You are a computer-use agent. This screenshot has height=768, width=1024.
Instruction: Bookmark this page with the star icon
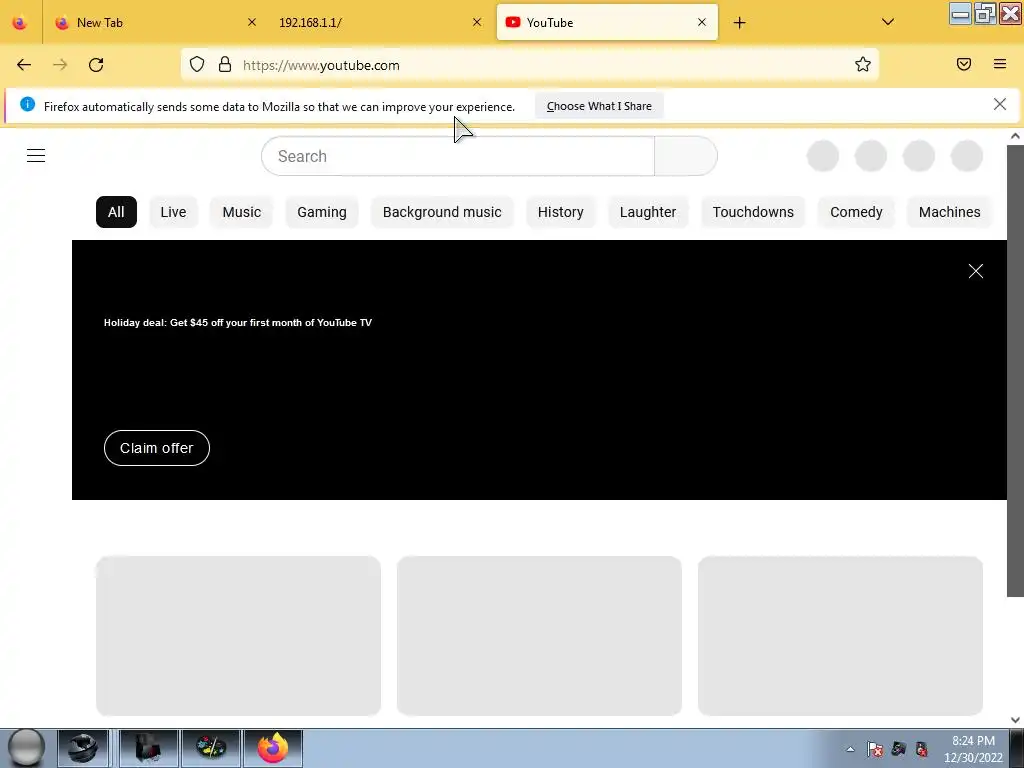tap(863, 64)
